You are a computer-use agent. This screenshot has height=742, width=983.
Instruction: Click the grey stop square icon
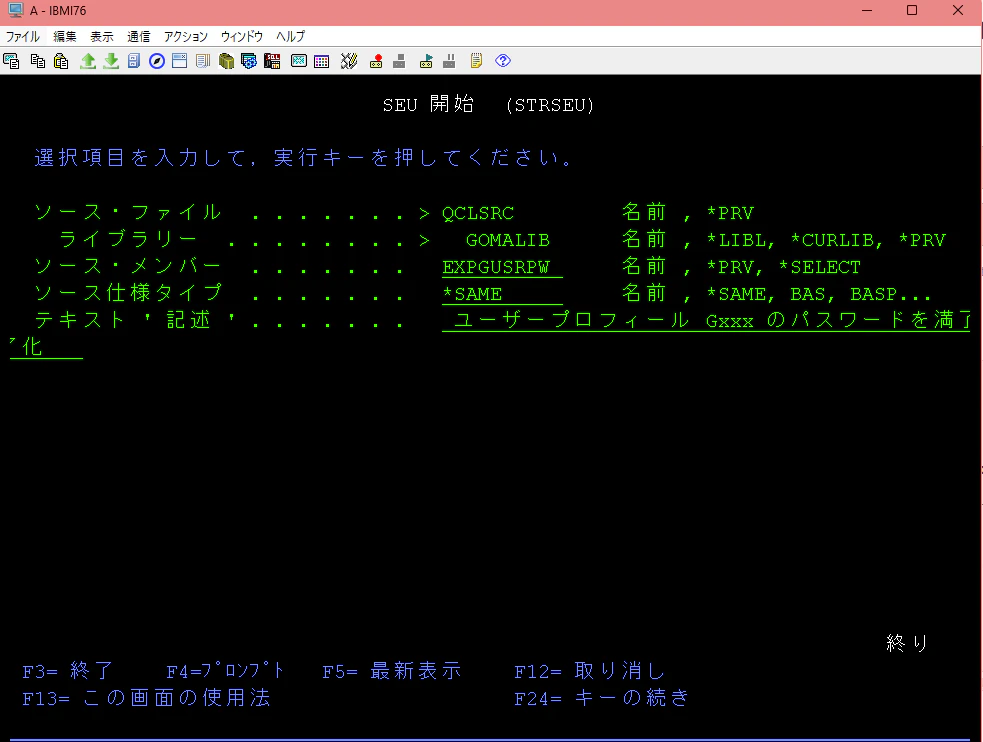tap(399, 61)
